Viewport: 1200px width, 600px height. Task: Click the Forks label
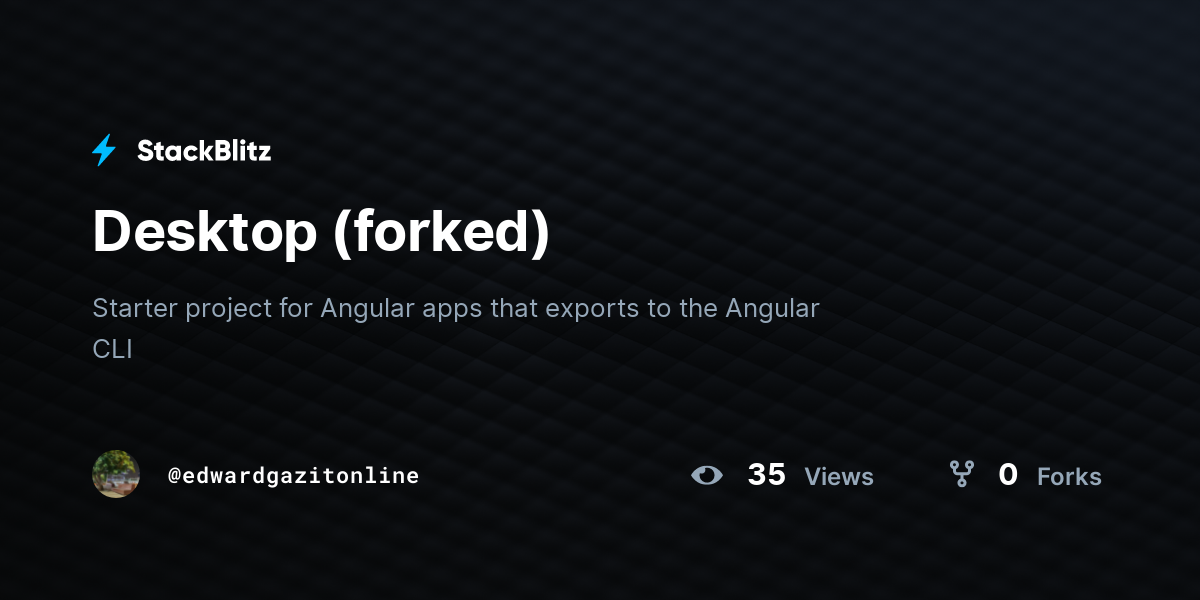click(1069, 477)
